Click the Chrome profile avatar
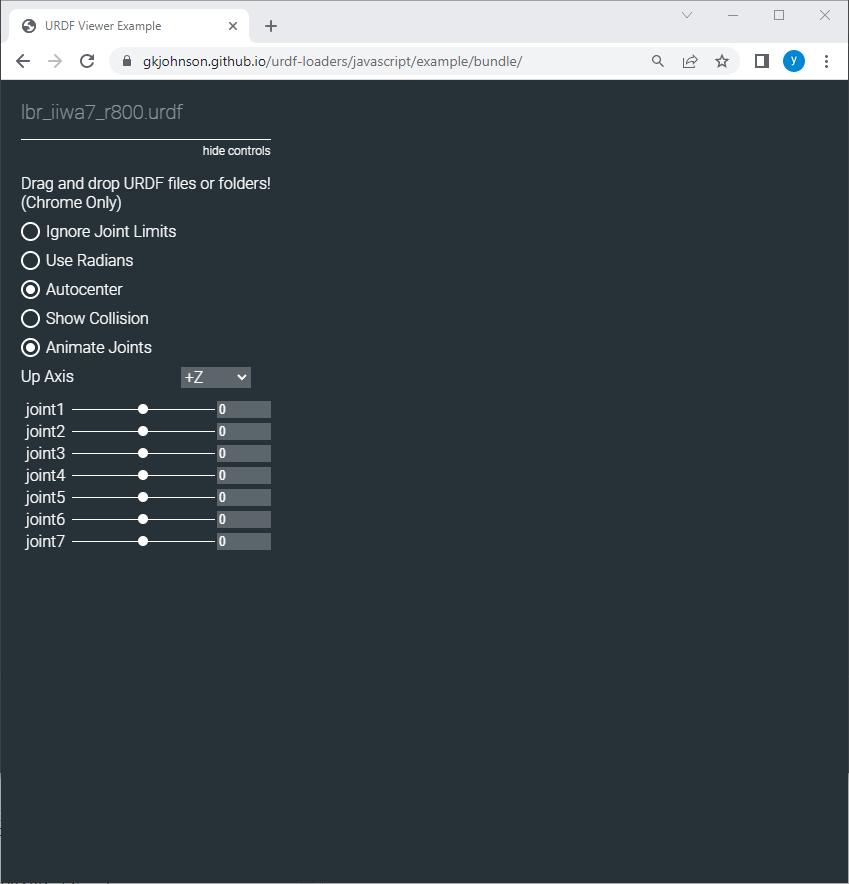This screenshot has width=849, height=884. [x=793, y=60]
